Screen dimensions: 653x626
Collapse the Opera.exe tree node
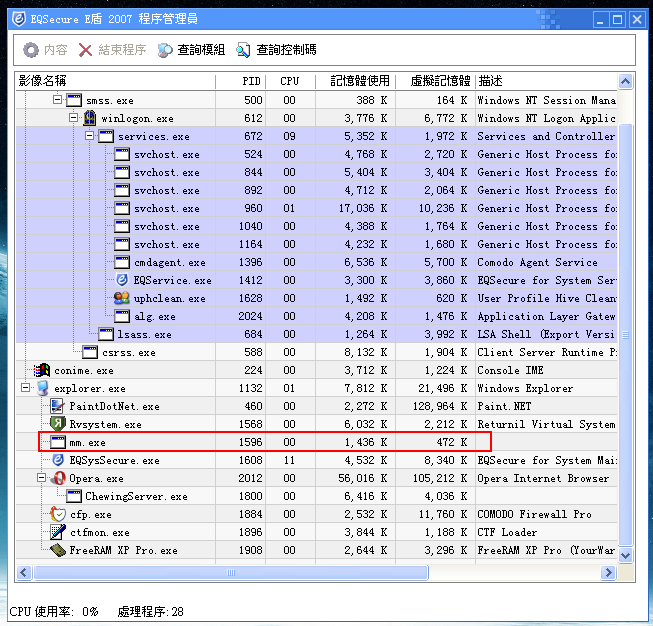pos(42,478)
